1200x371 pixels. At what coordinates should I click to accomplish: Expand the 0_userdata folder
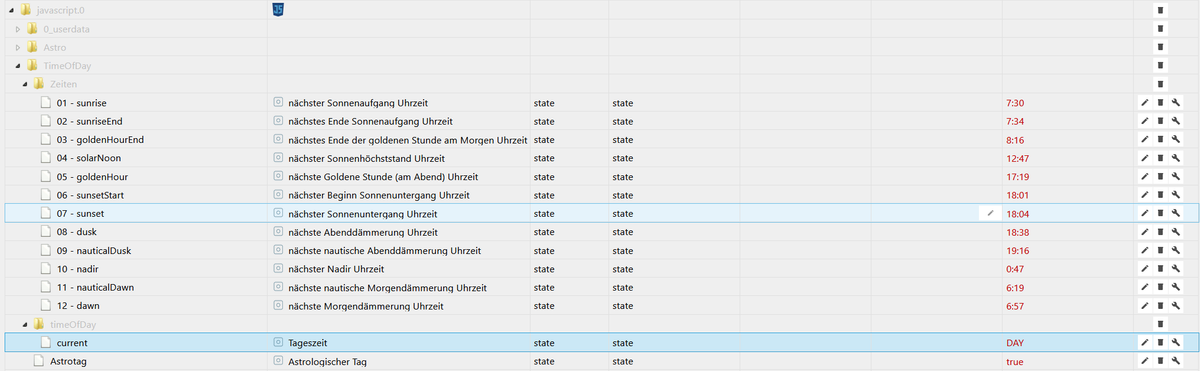(x=18, y=29)
